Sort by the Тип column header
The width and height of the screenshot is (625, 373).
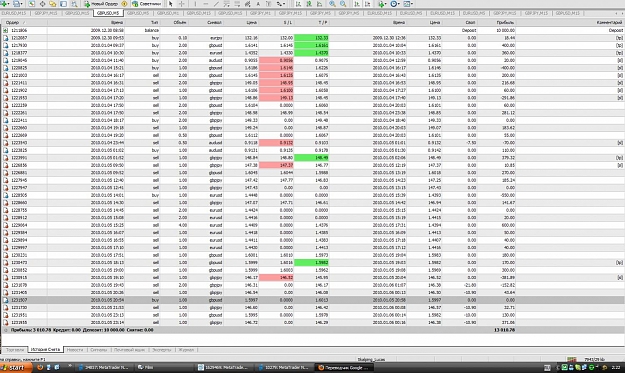point(142,23)
